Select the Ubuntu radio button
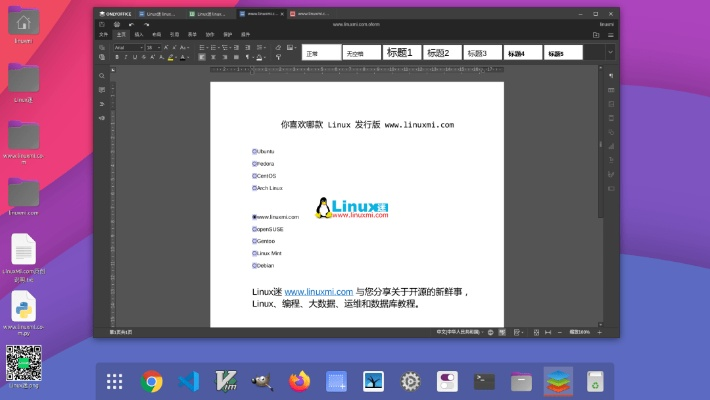The height and width of the screenshot is (400, 710). pos(254,151)
